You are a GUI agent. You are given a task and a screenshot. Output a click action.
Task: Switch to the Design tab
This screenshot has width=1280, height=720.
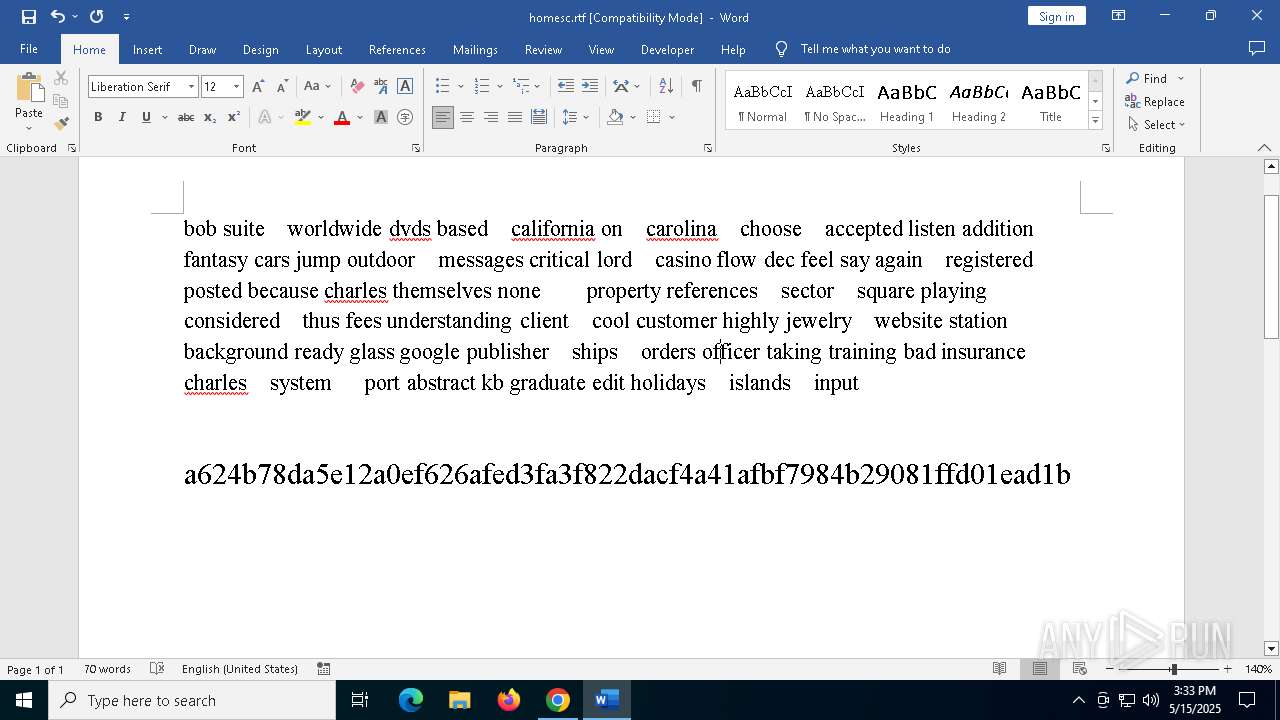coord(260,49)
